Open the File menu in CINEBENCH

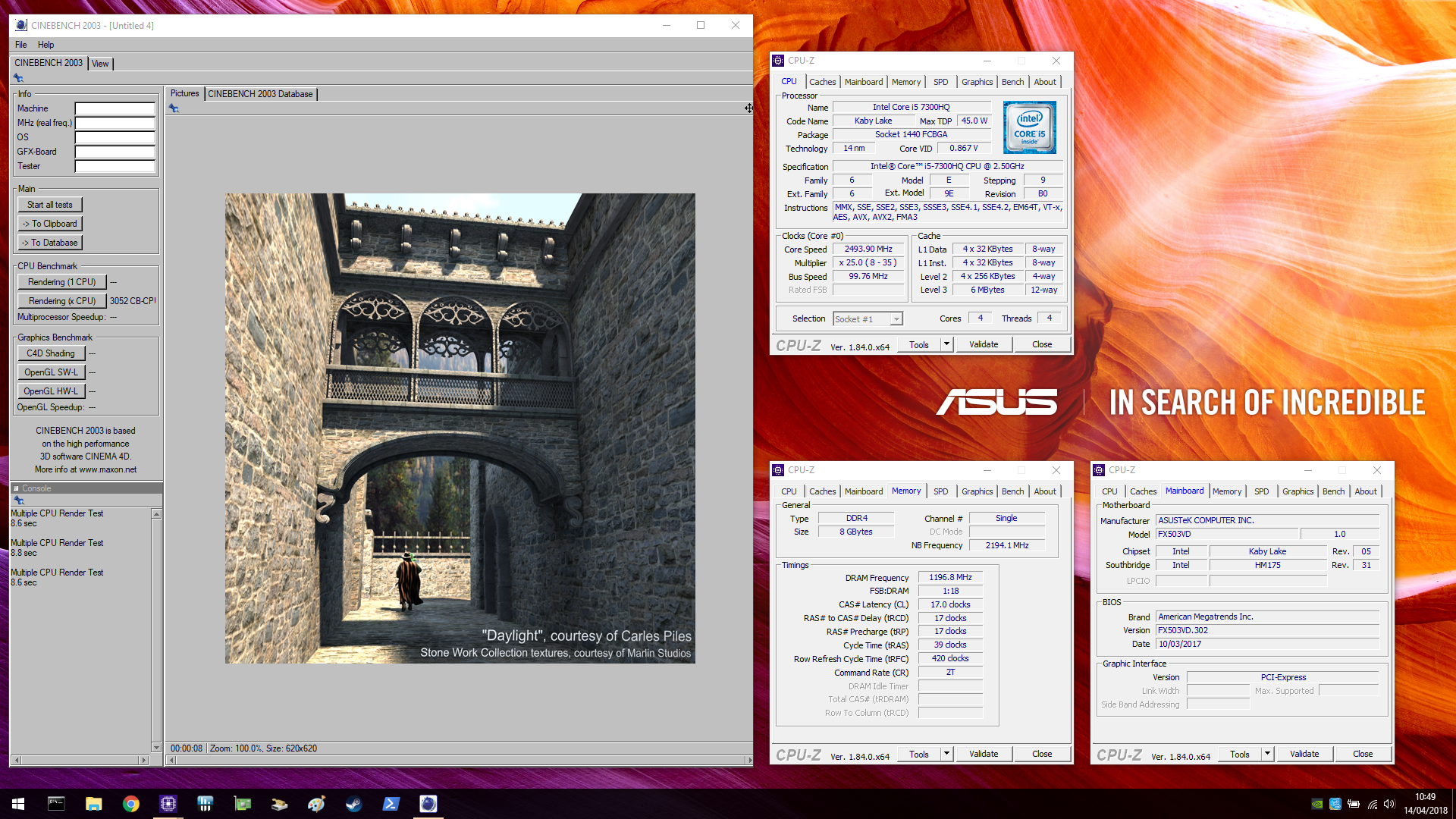point(21,45)
